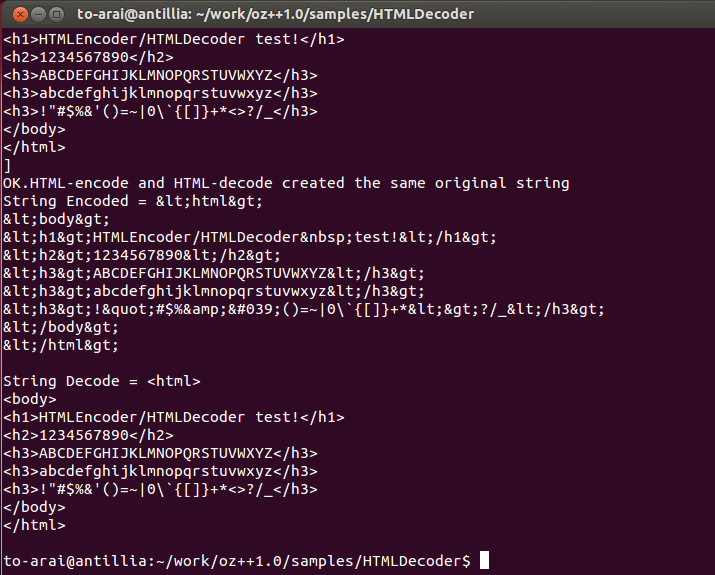Image resolution: width=715 pixels, height=575 pixels.
Task: Maximize the terminal window
Action: click(56, 15)
